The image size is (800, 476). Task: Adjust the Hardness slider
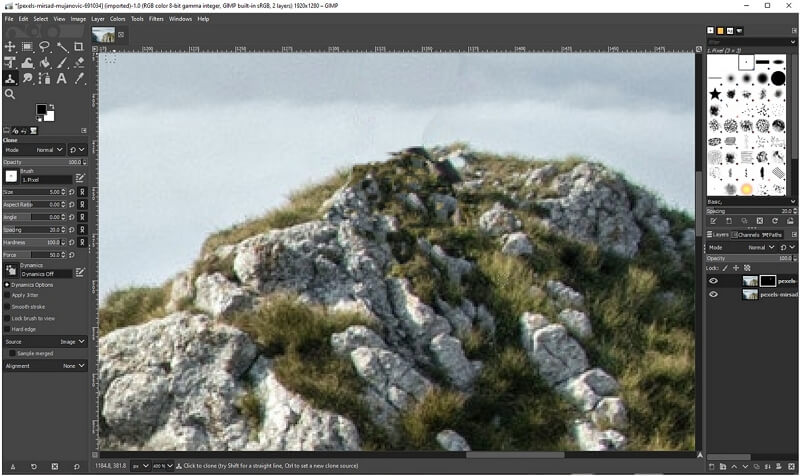[x=35, y=243]
